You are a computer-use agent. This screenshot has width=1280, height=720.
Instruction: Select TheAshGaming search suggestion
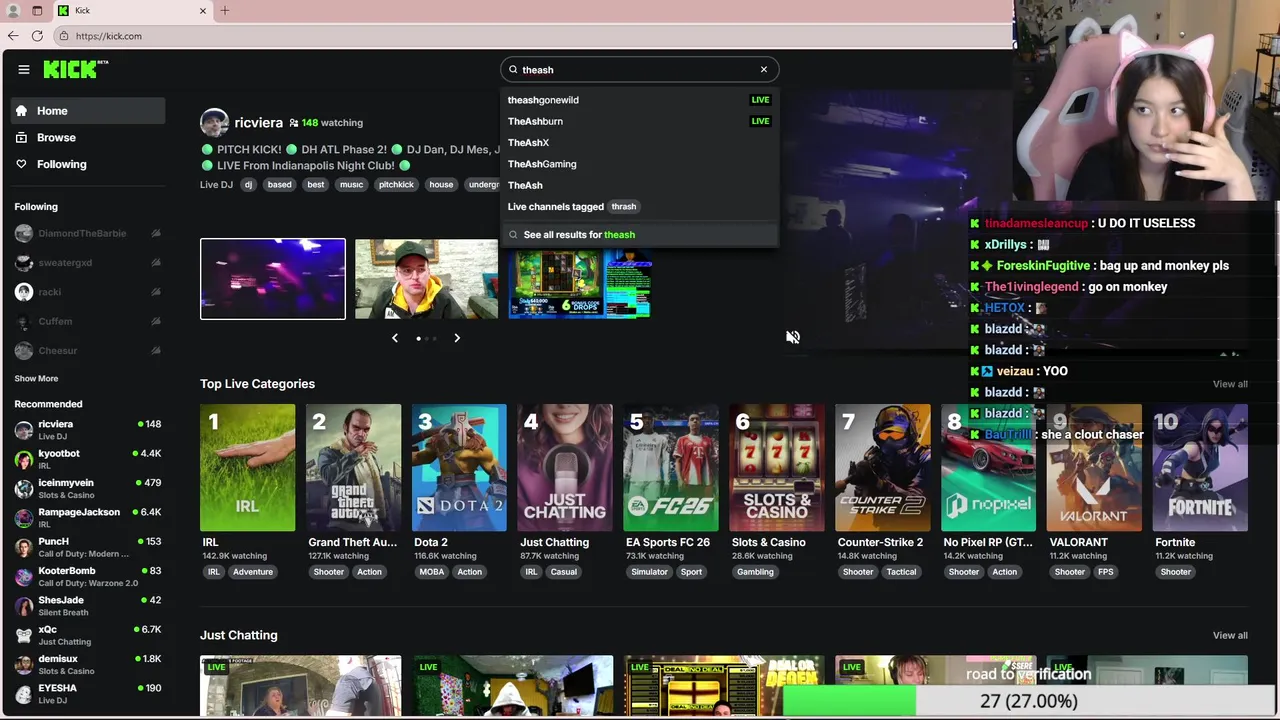639,164
